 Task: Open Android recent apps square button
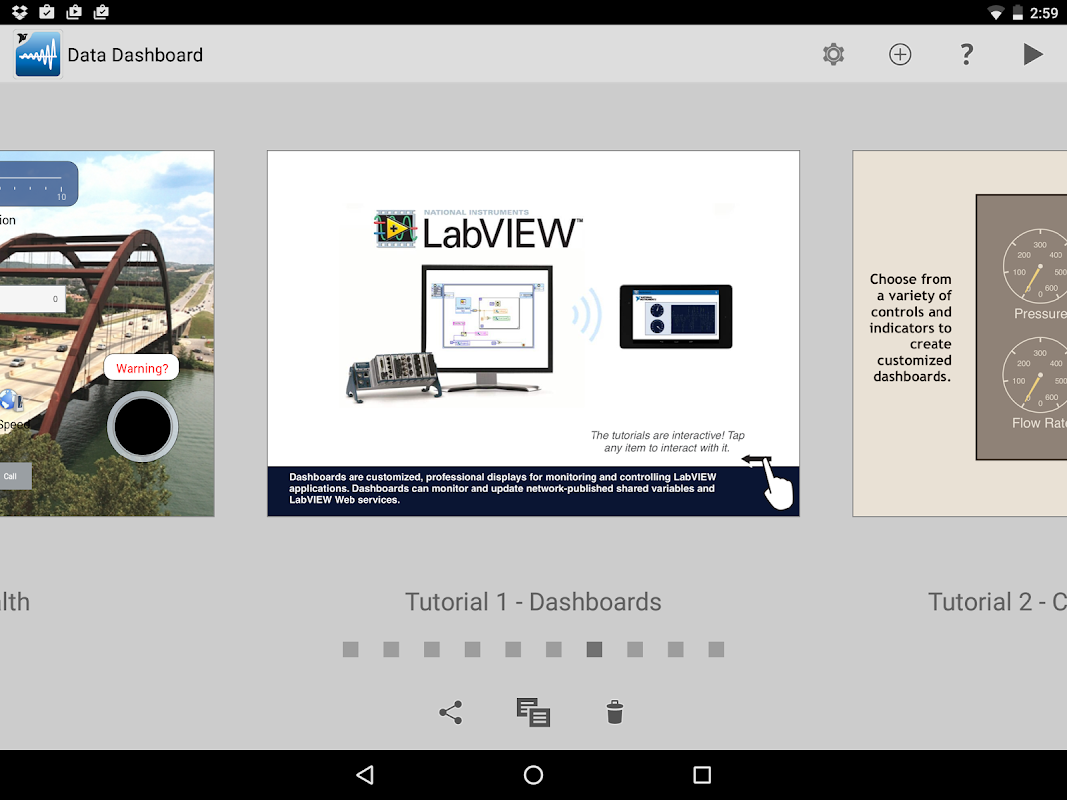[x=702, y=775]
